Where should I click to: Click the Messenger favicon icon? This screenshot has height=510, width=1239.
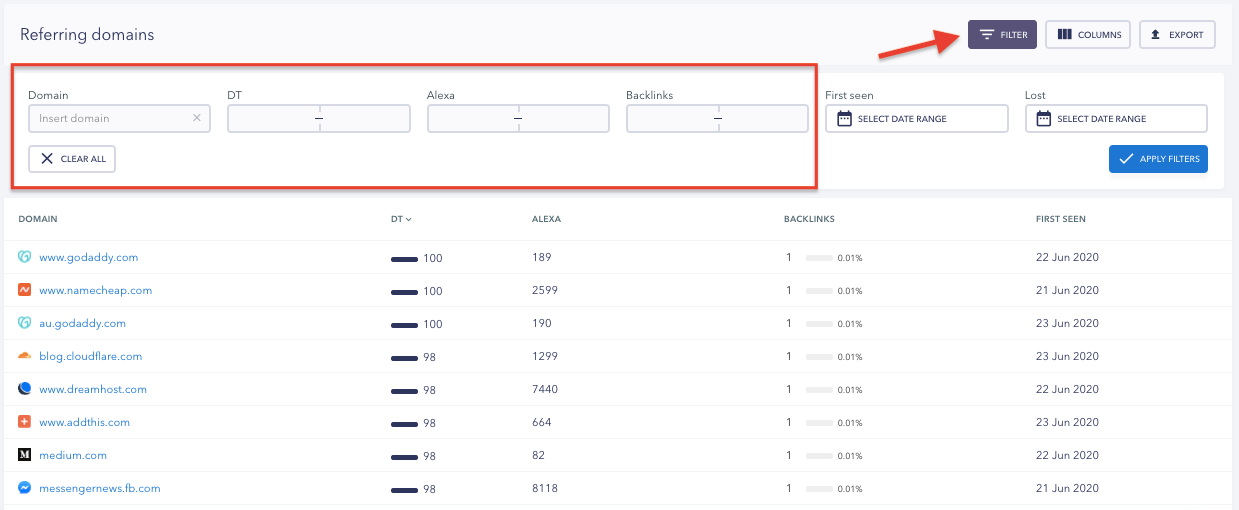[25, 488]
